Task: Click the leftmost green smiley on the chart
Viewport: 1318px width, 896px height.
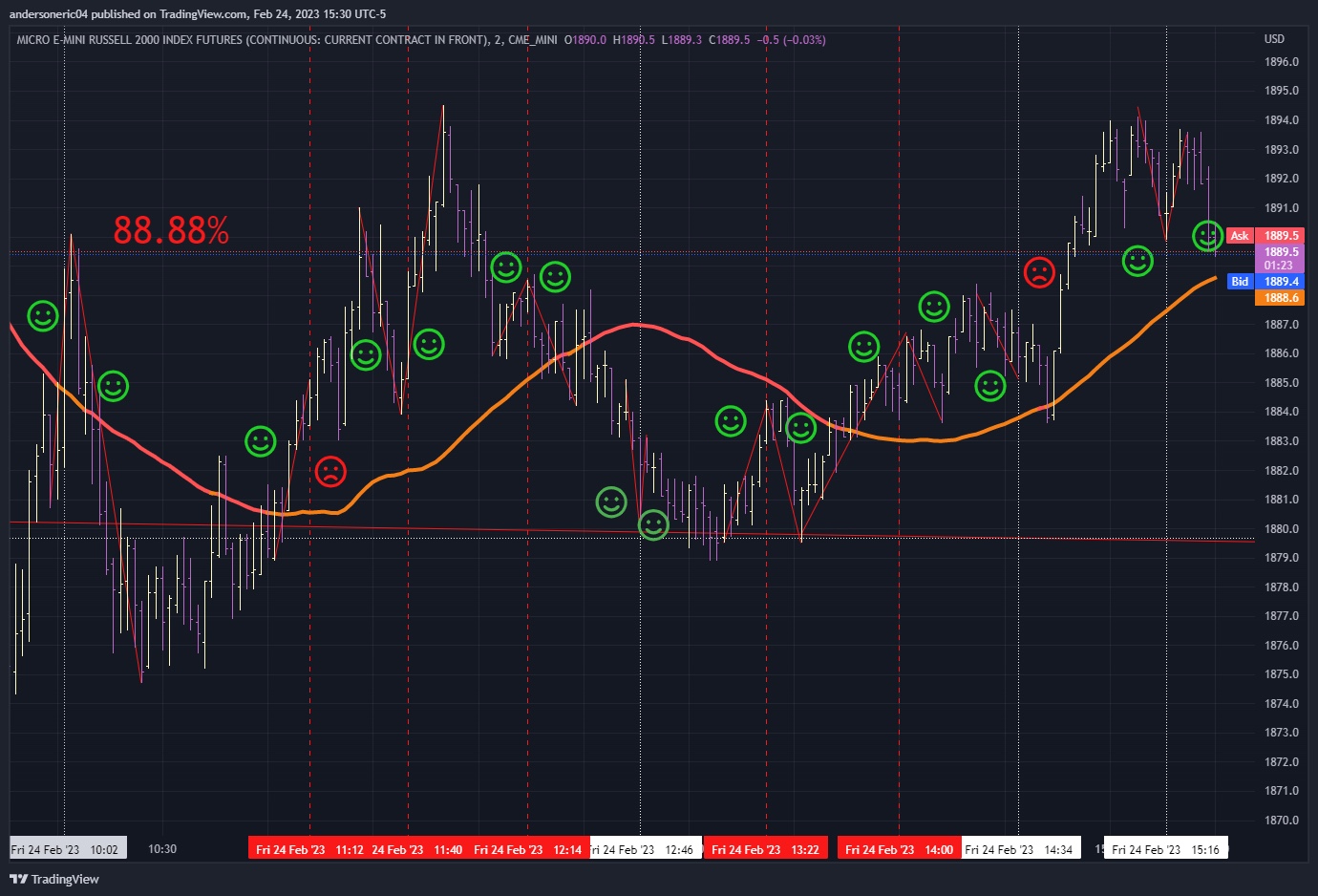Action: [42, 316]
